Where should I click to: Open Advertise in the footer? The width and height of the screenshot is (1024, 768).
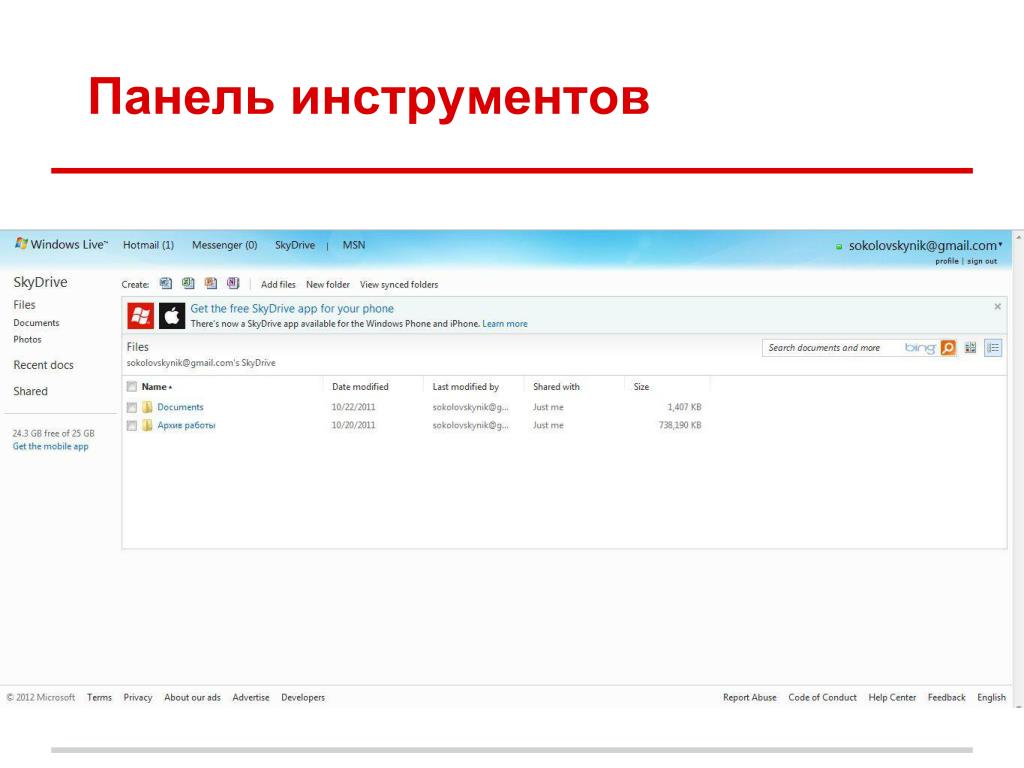[x=251, y=697]
